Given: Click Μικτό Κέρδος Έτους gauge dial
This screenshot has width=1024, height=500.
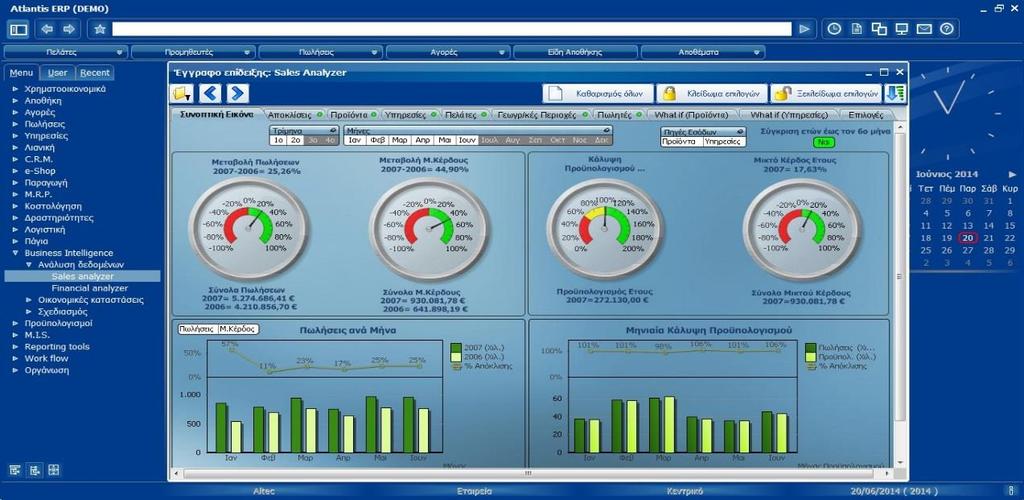Looking at the screenshot, I should [x=802, y=228].
